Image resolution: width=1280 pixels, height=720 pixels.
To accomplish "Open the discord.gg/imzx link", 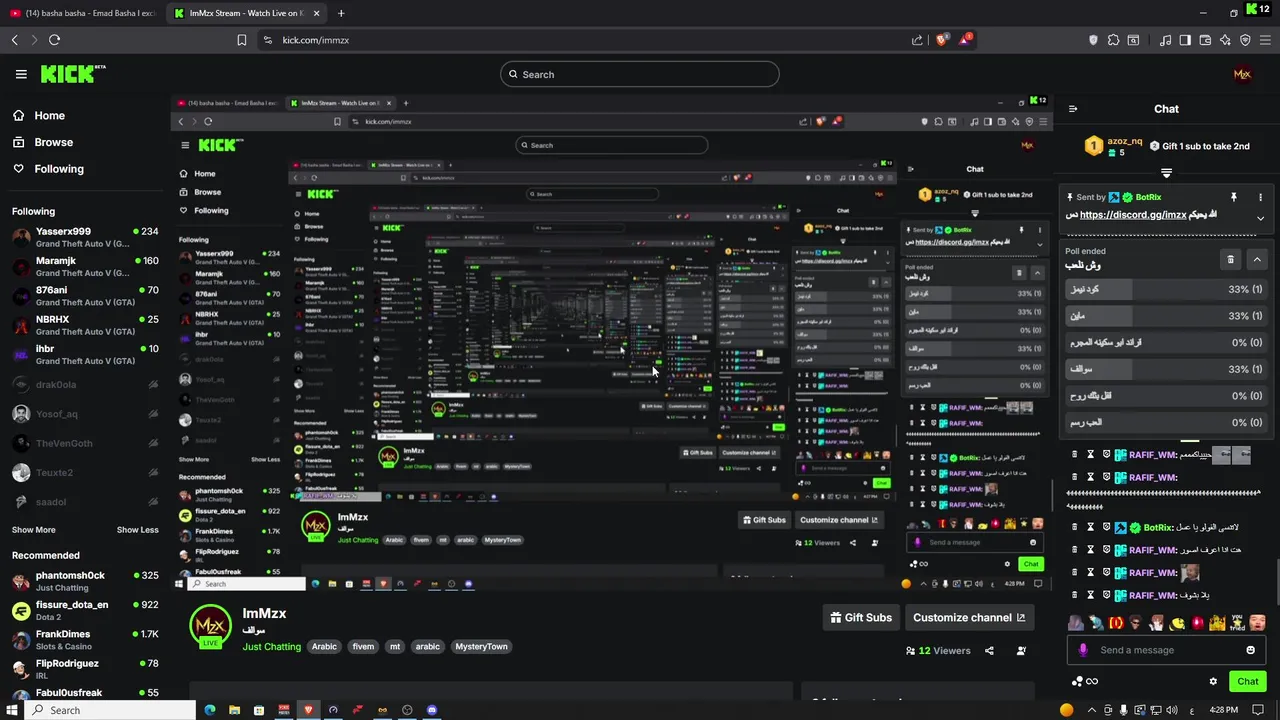I will [x=1133, y=215].
